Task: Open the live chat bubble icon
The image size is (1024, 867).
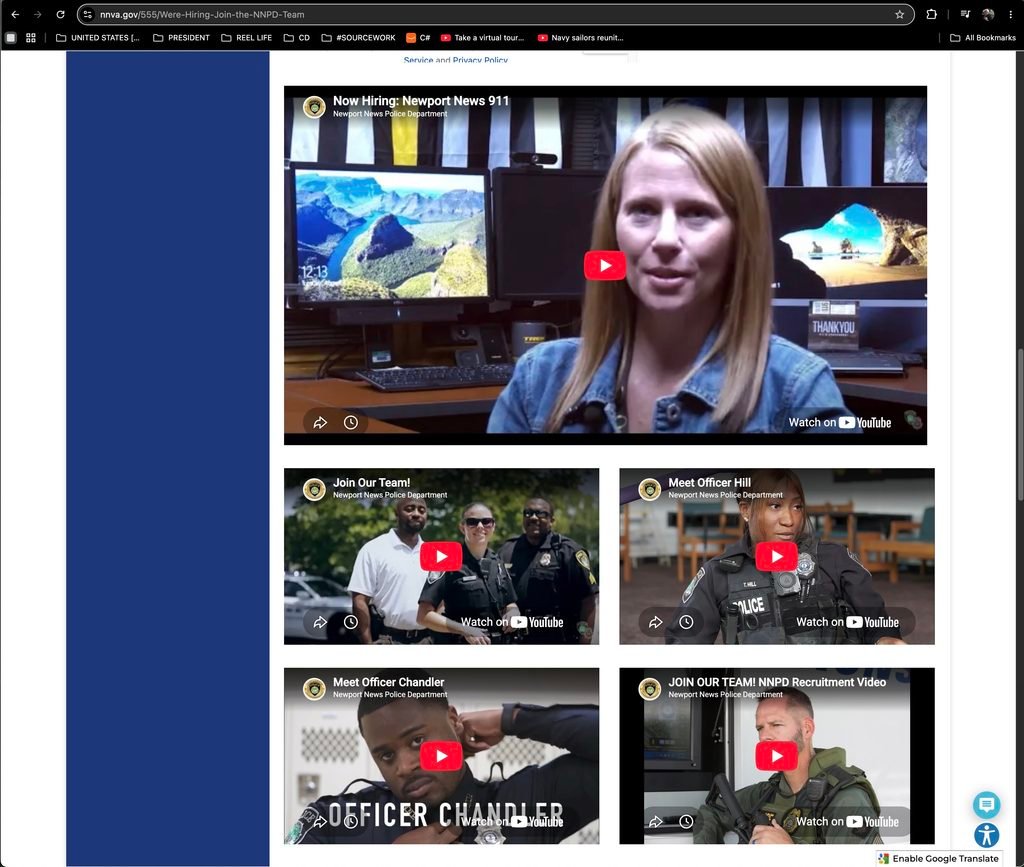Action: 986,805
